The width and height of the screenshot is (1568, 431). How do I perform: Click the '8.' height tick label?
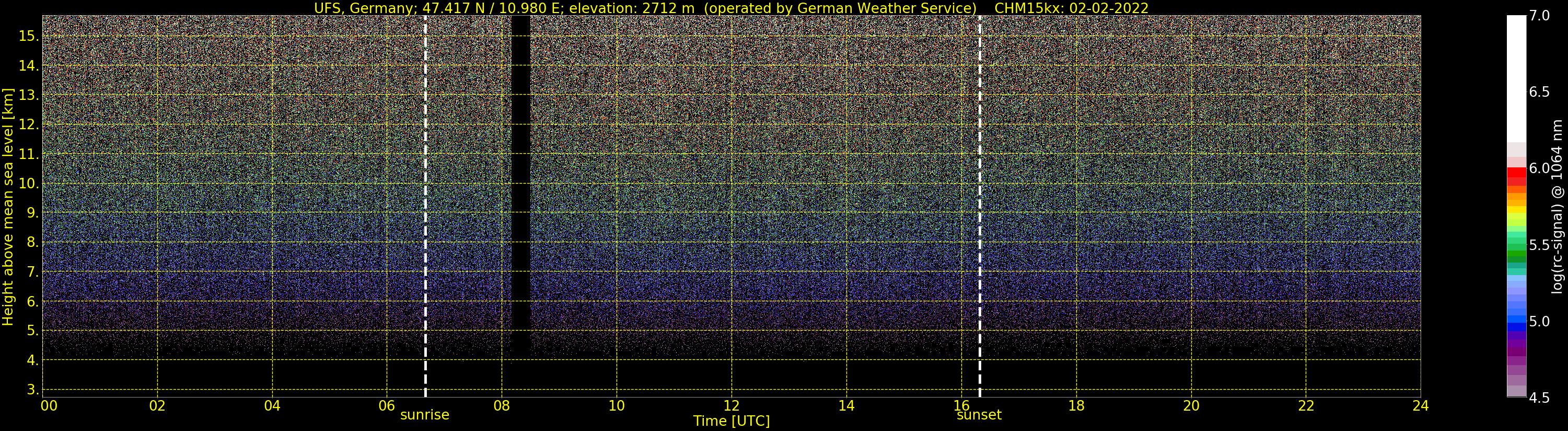click(32, 243)
